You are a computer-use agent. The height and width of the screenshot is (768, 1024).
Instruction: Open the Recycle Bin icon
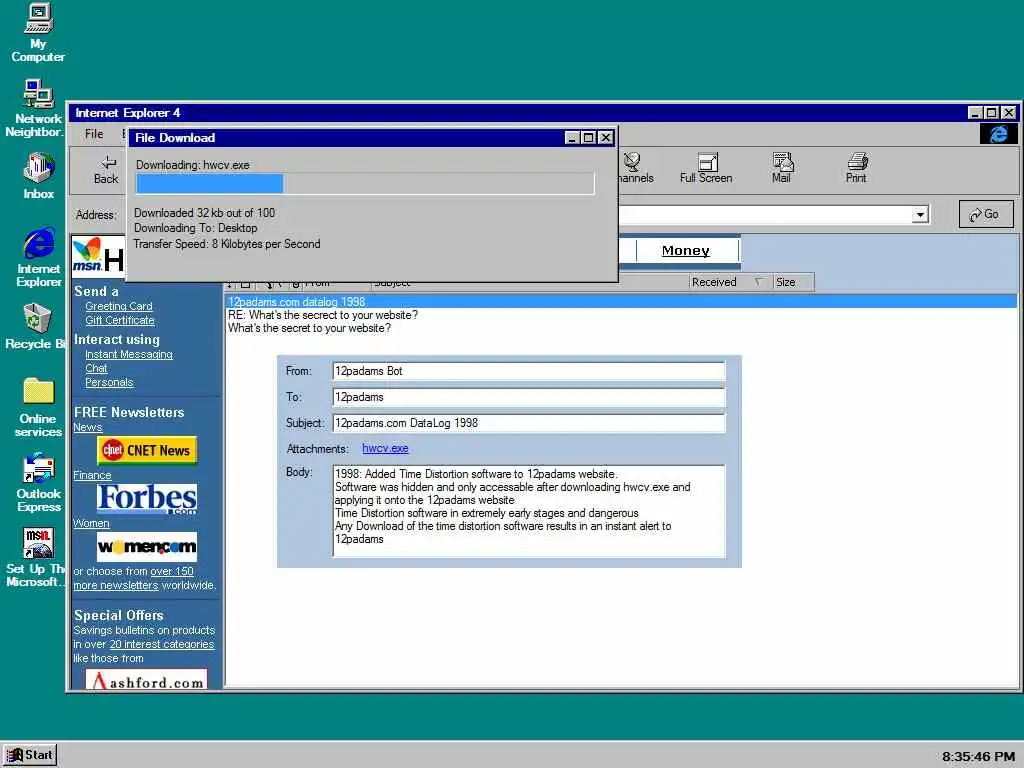click(x=36, y=326)
